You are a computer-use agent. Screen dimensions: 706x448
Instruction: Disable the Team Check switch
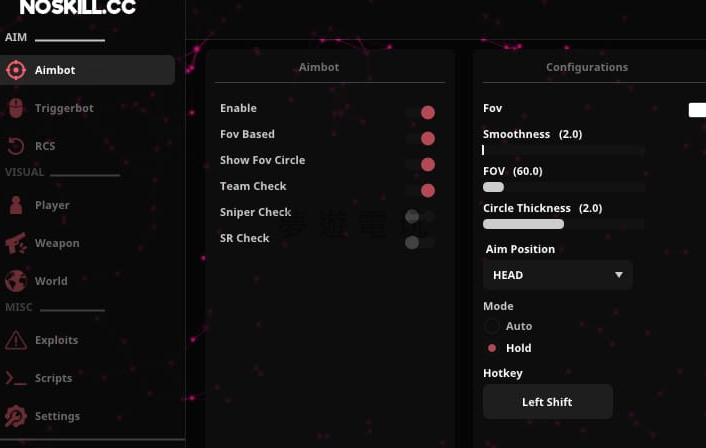pyautogui.click(x=420, y=190)
